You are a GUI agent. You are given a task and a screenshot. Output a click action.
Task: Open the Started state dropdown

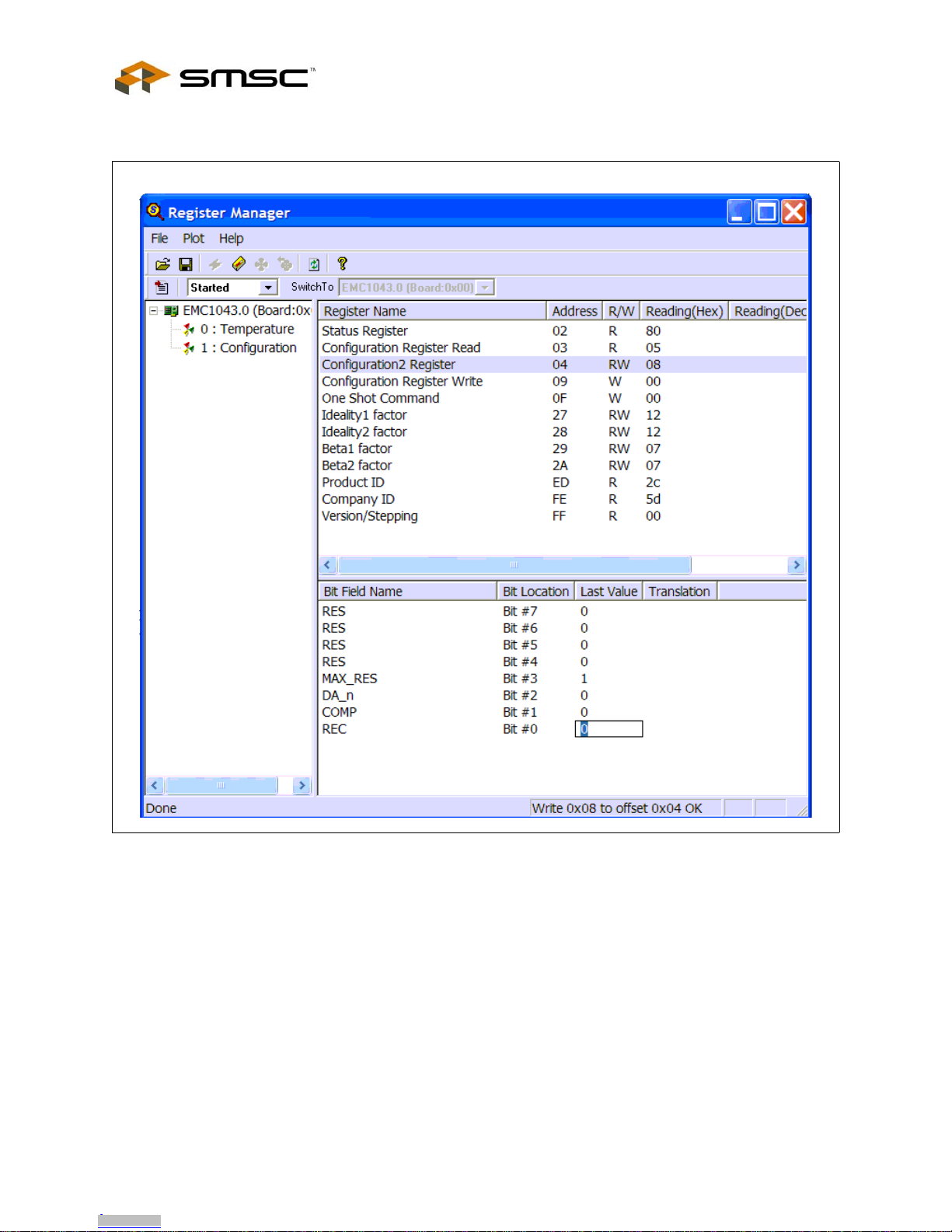[x=268, y=288]
